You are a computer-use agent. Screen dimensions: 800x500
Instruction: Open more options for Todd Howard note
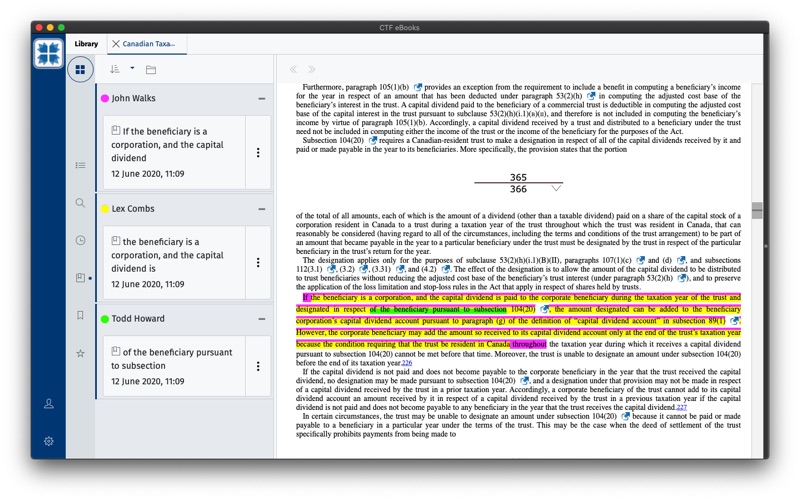(x=258, y=366)
